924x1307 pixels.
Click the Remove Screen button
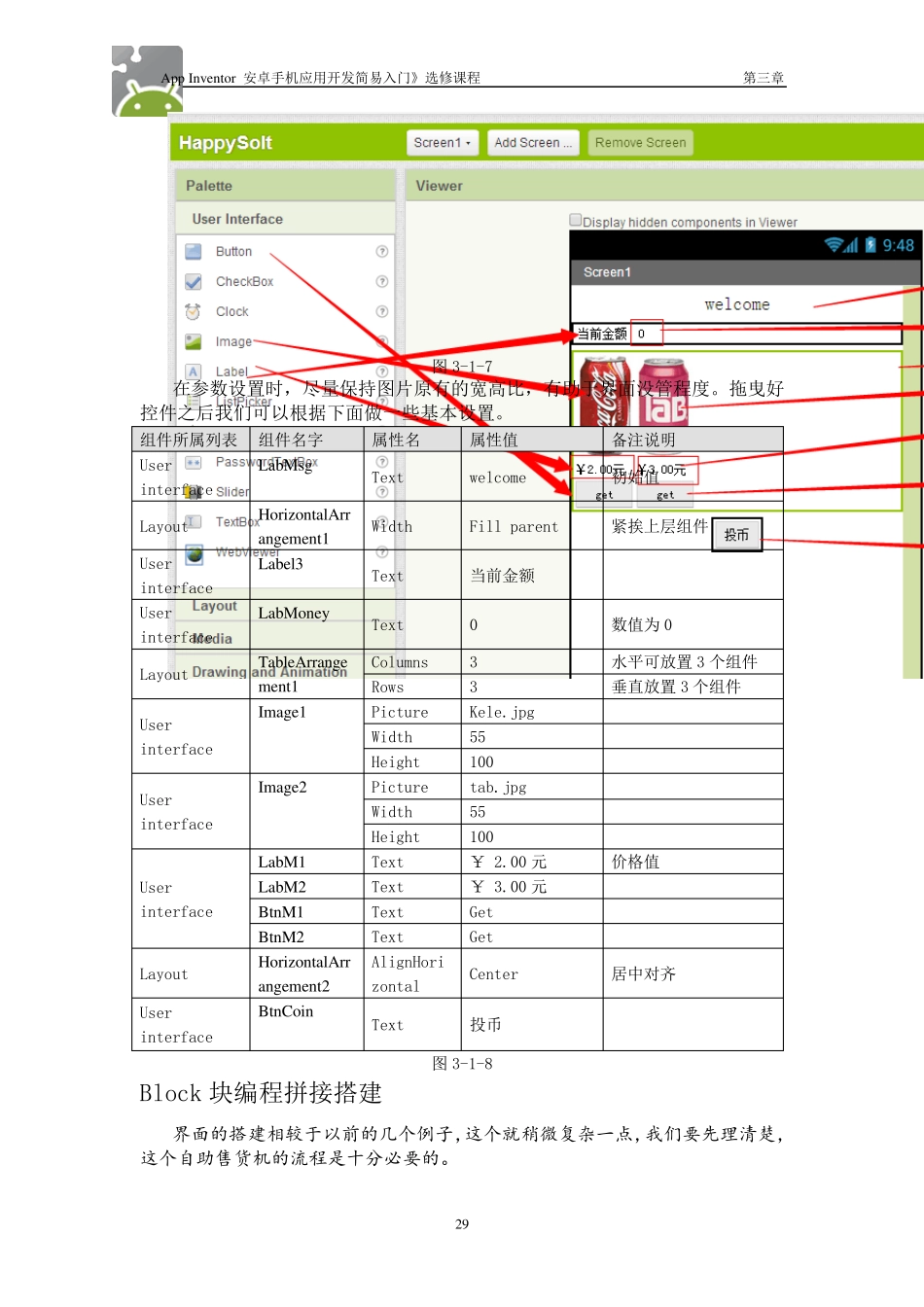pos(641,143)
